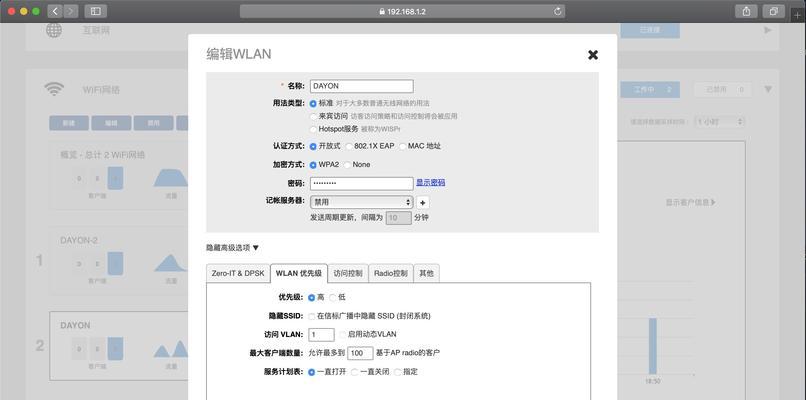806x400 pixels.
Task: Toggle the 启用动态VLAN checkbox
Action: [x=342, y=335]
